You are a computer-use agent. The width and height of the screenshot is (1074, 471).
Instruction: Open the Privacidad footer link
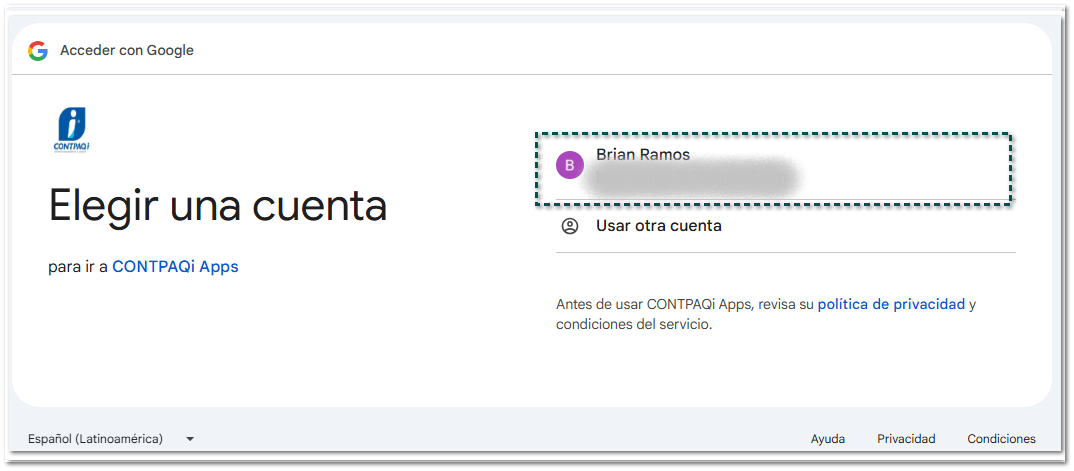906,439
